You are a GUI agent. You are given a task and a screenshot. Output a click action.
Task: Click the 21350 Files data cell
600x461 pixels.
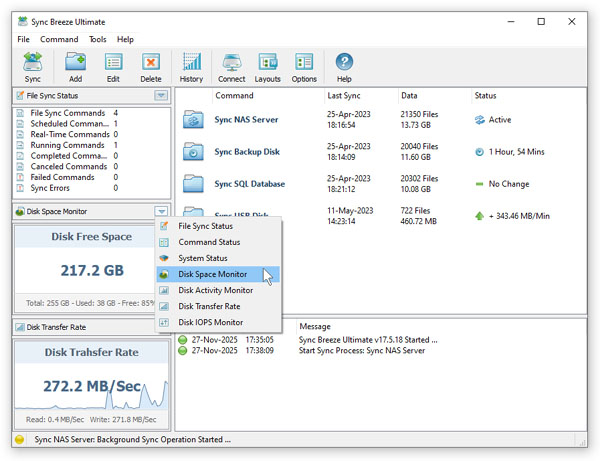tap(419, 114)
